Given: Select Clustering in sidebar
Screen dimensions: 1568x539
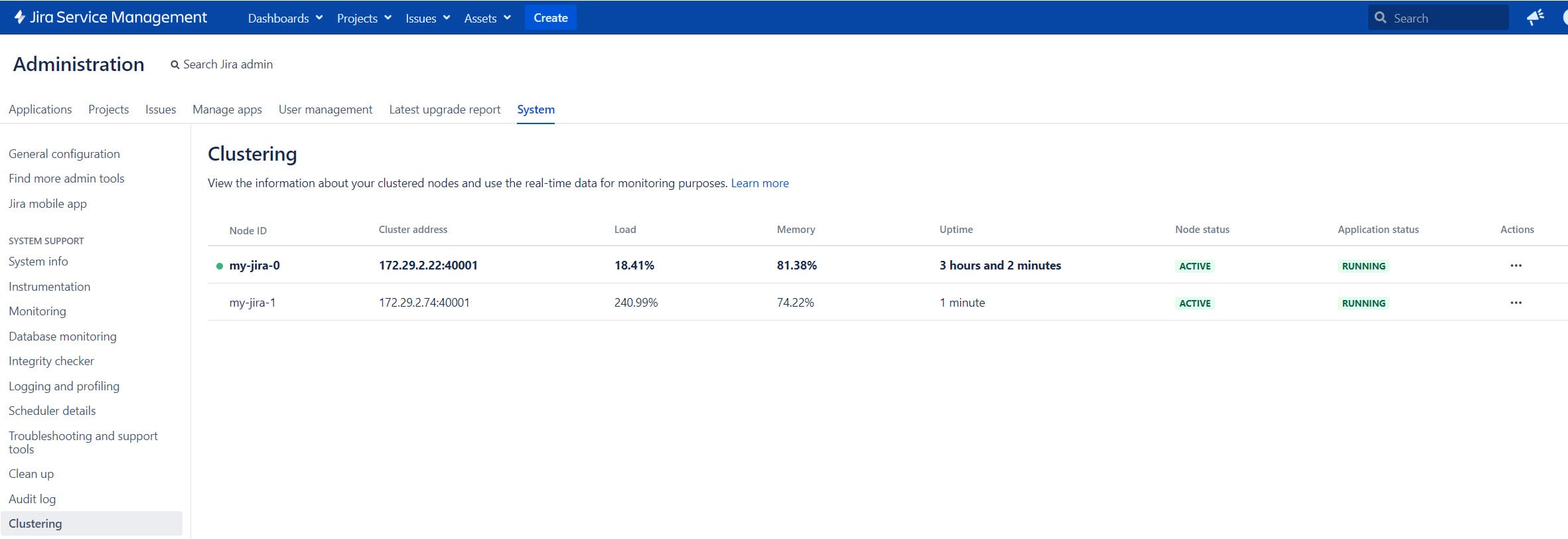Looking at the screenshot, I should pyautogui.click(x=92, y=524).
